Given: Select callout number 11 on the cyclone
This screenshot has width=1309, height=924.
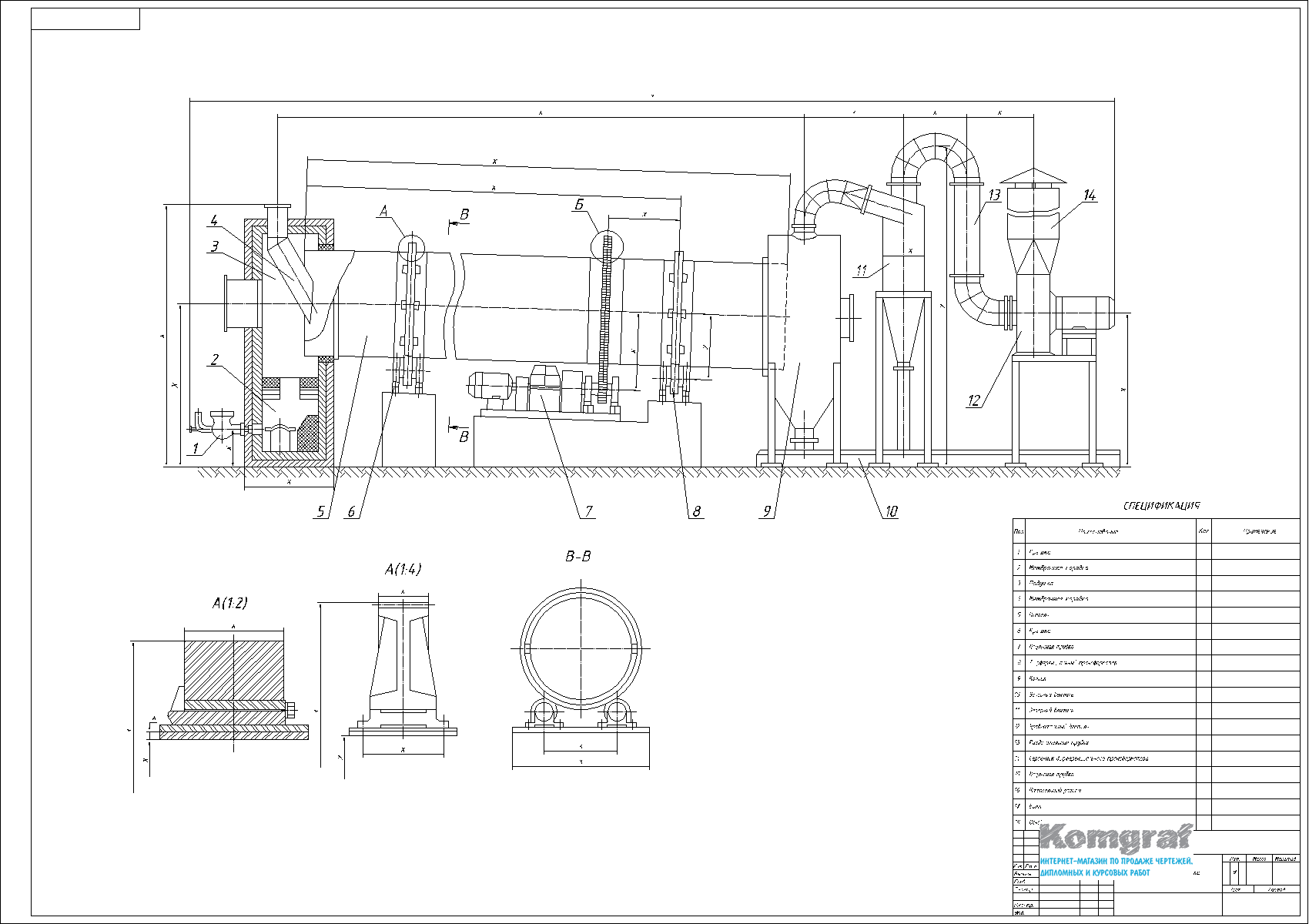Looking at the screenshot, I should (862, 270).
